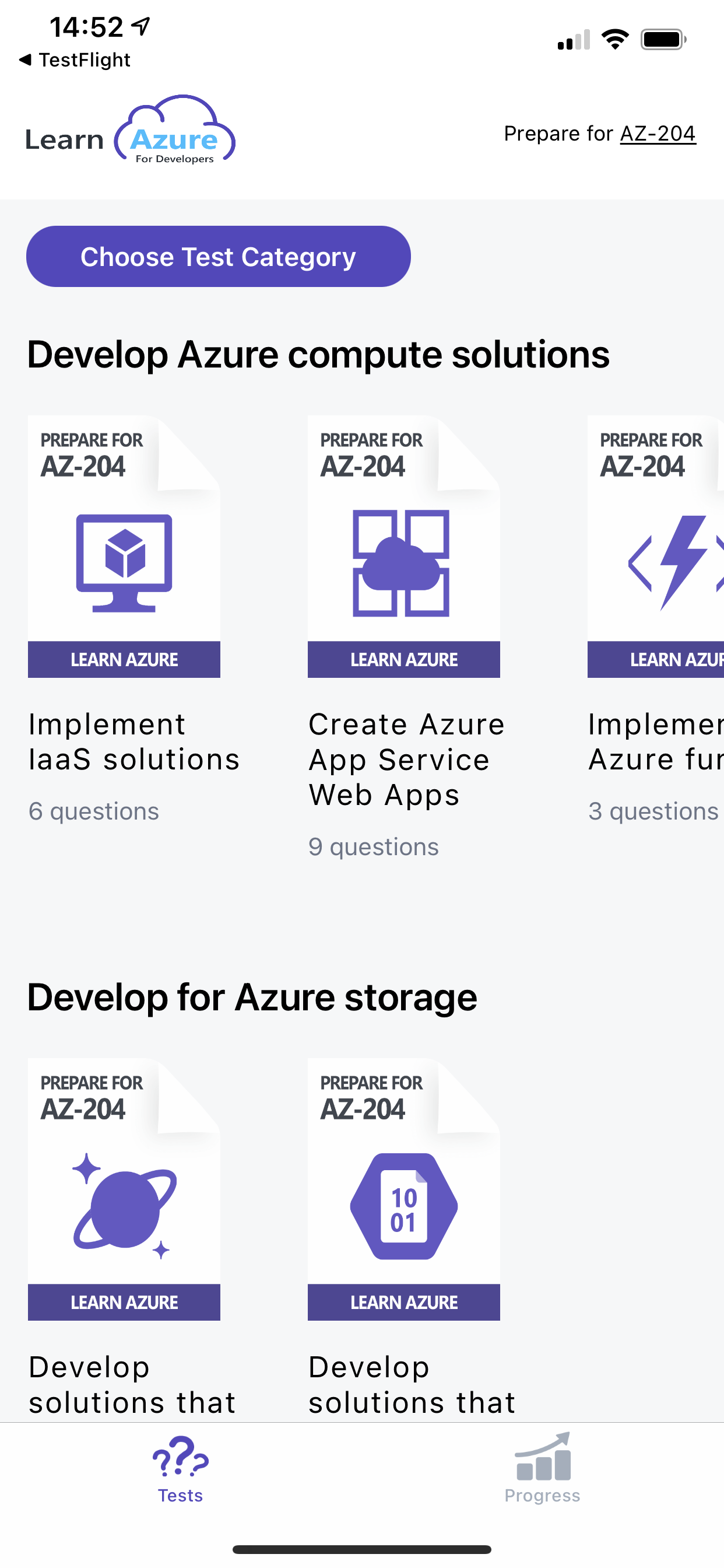The height and width of the screenshot is (1568, 724).
Task: Switch to the Progress tab label
Action: [543, 1496]
